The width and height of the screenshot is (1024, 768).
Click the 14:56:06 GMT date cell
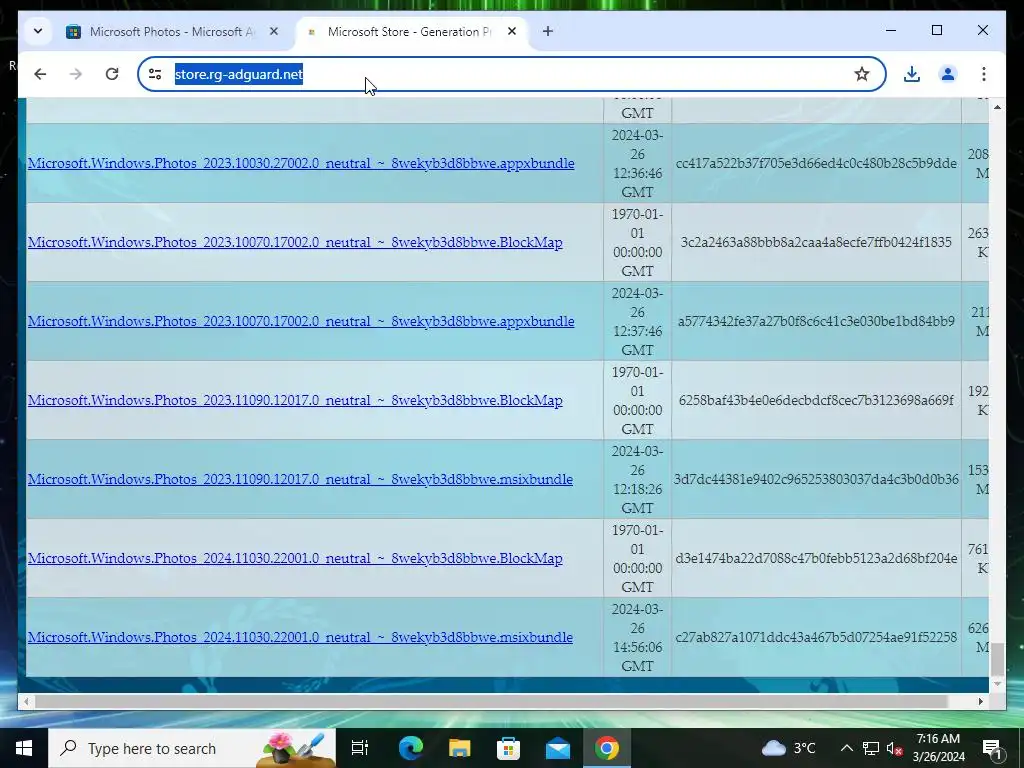pyautogui.click(x=637, y=638)
